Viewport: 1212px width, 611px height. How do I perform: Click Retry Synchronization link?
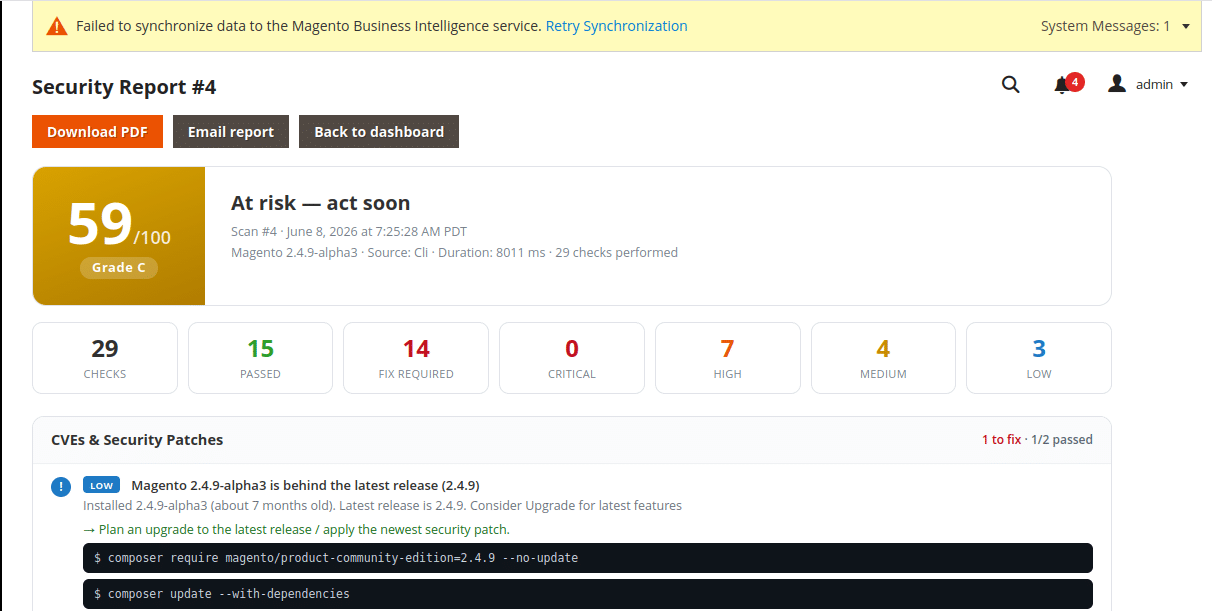(x=616, y=26)
